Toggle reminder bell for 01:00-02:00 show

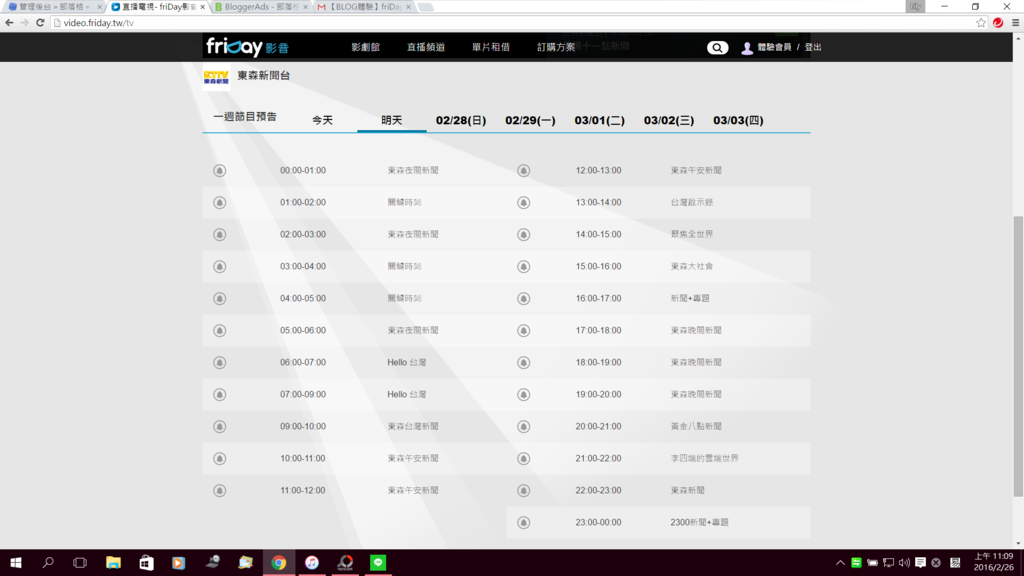[219, 202]
